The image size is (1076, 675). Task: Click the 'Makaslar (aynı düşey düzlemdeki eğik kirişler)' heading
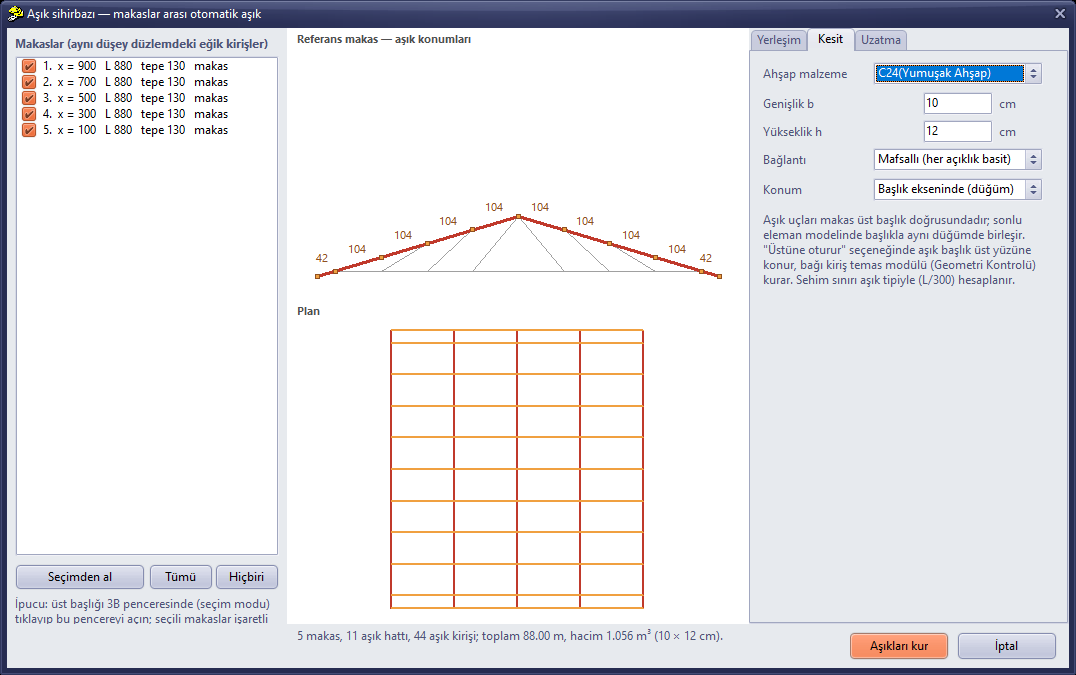pyautogui.click(x=141, y=44)
